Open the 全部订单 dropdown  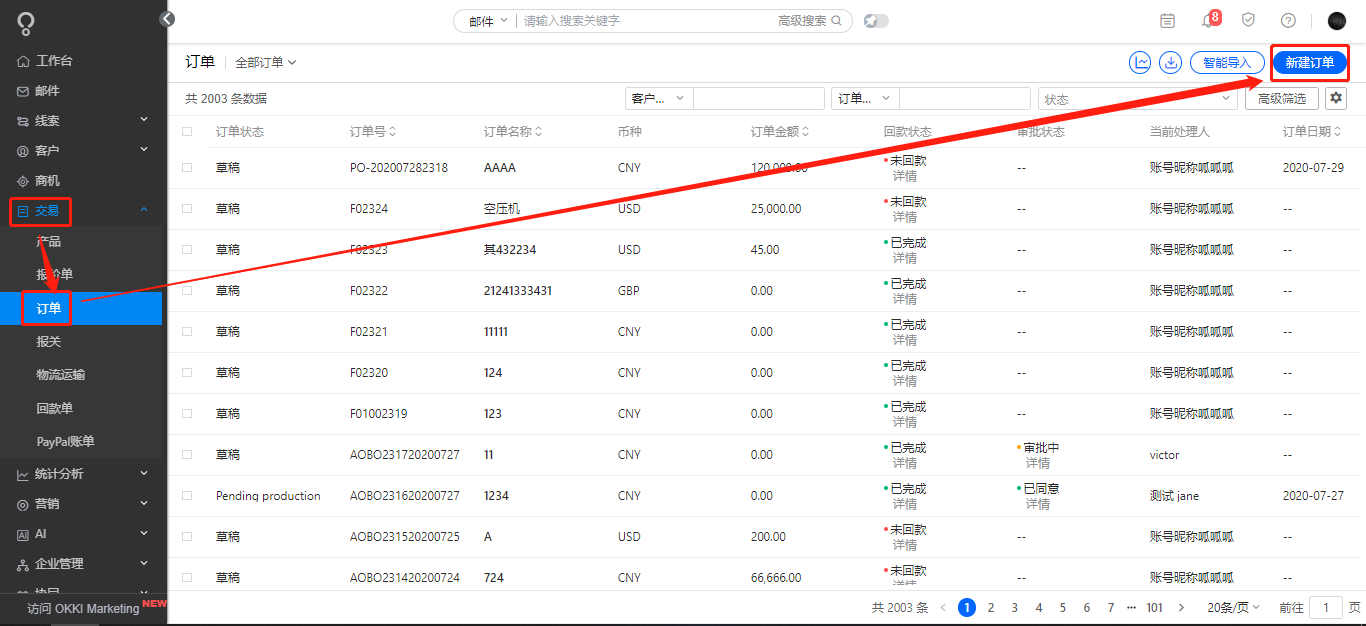(x=264, y=61)
